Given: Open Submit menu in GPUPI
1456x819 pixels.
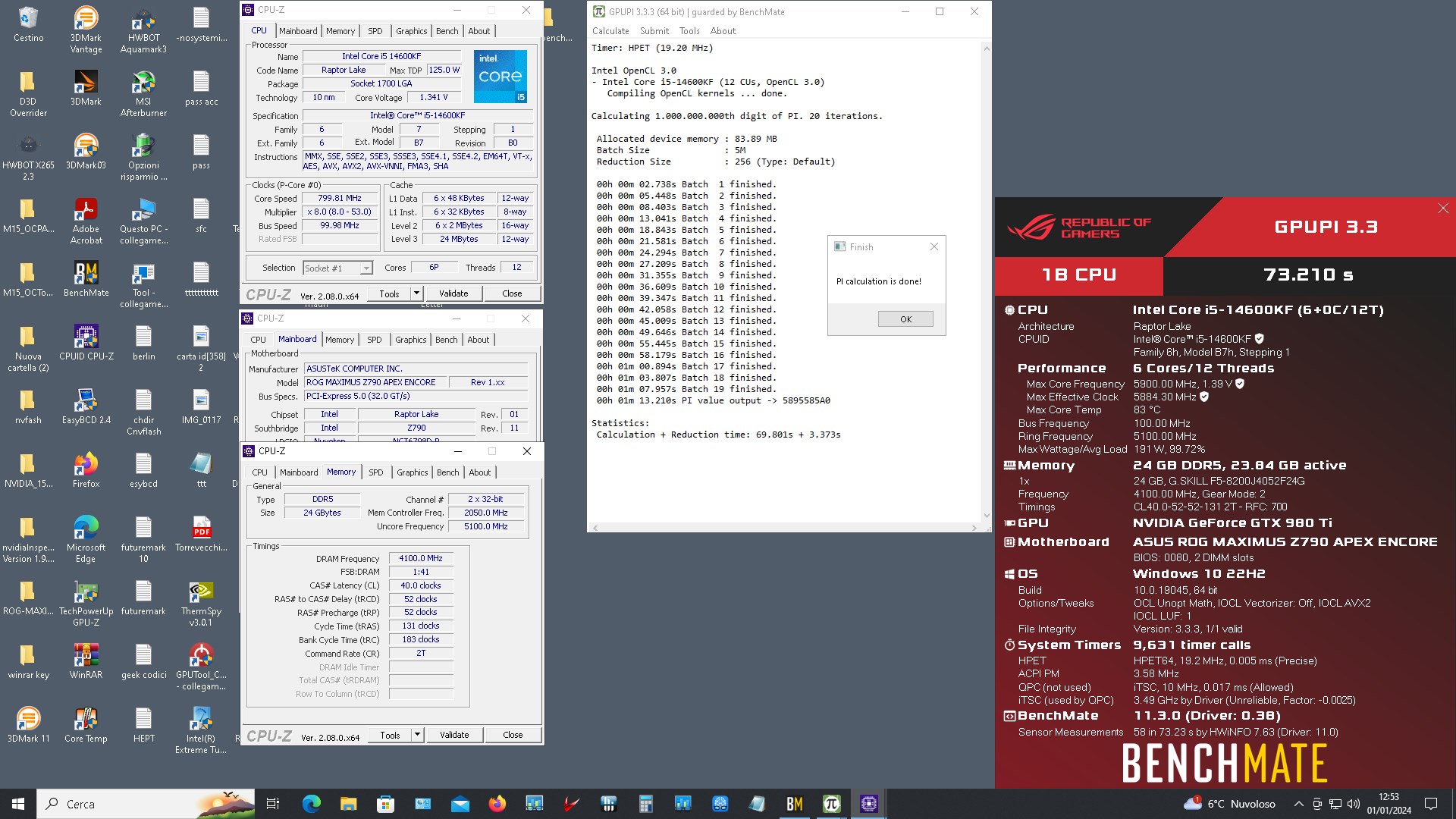Looking at the screenshot, I should 654,31.
